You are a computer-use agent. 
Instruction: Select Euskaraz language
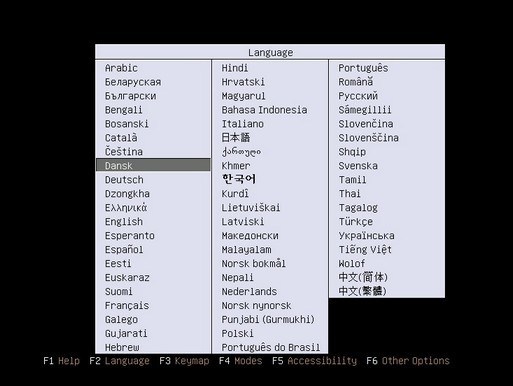pyautogui.click(x=127, y=278)
